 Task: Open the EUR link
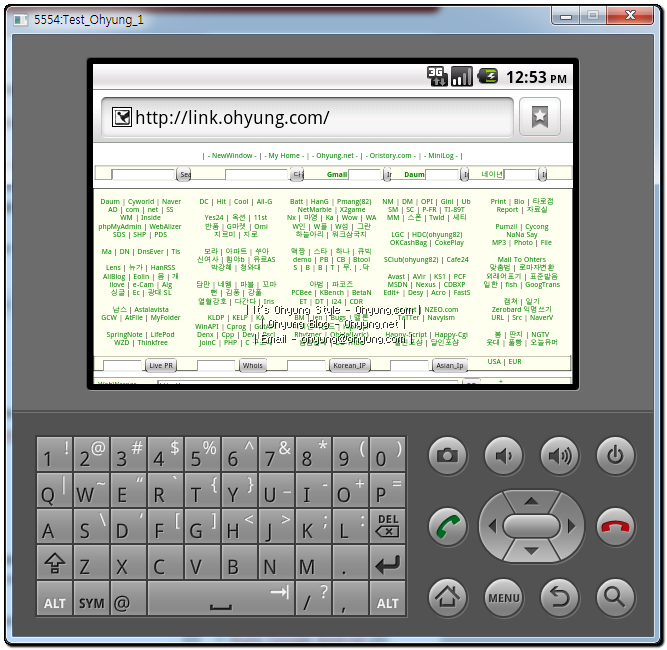click(x=515, y=362)
